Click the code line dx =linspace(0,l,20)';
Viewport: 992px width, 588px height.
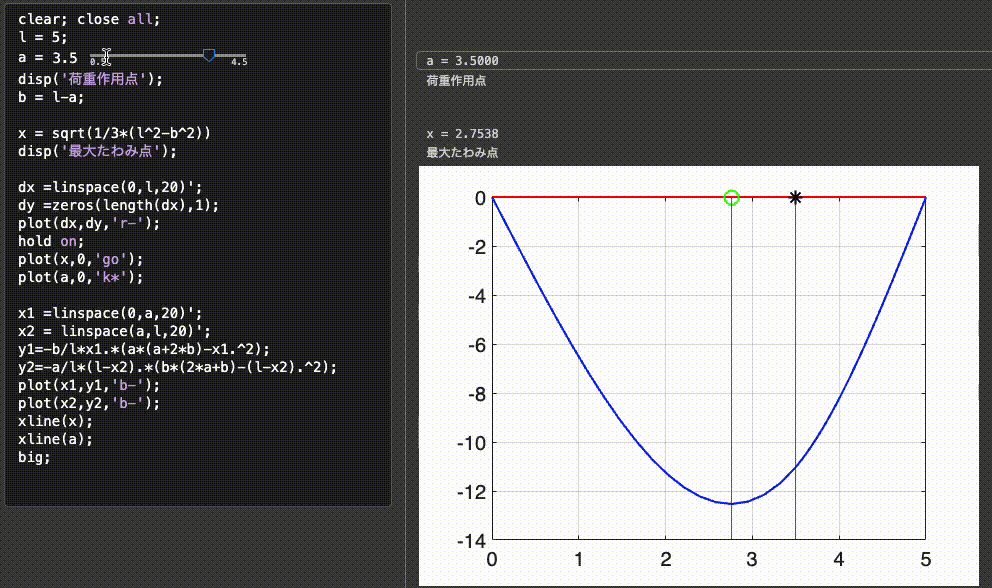110,187
